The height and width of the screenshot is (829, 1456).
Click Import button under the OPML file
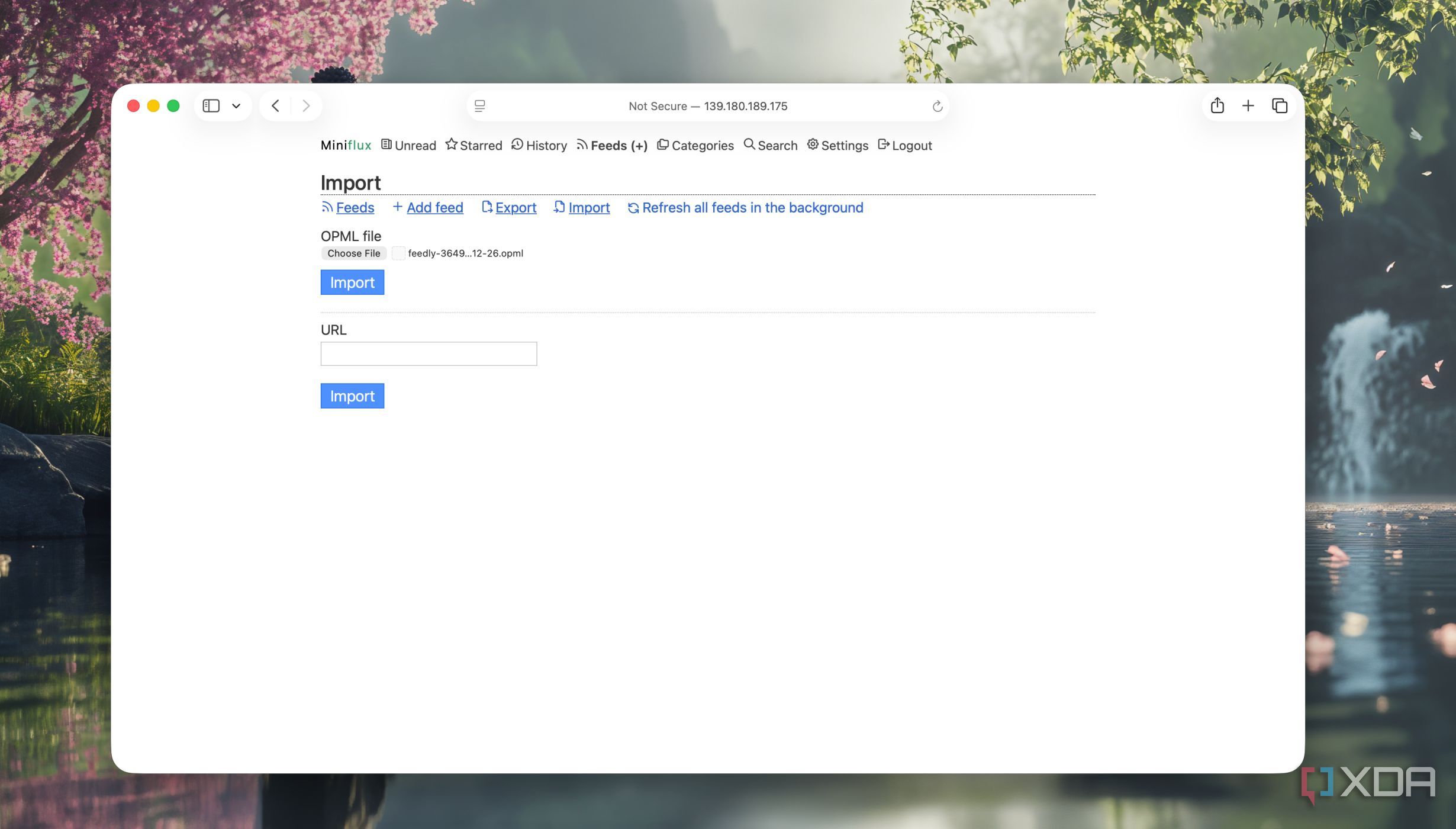352,282
